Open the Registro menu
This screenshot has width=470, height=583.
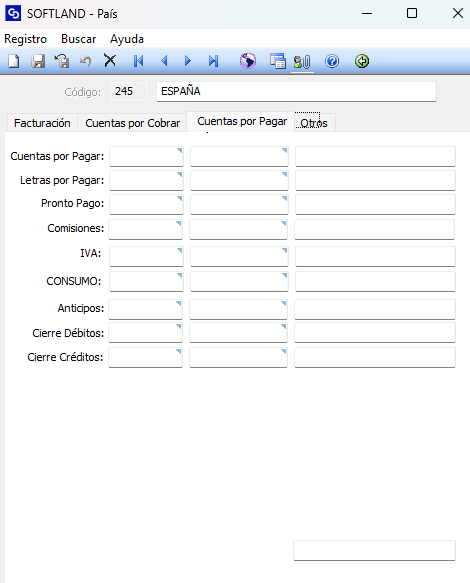[26, 39]
